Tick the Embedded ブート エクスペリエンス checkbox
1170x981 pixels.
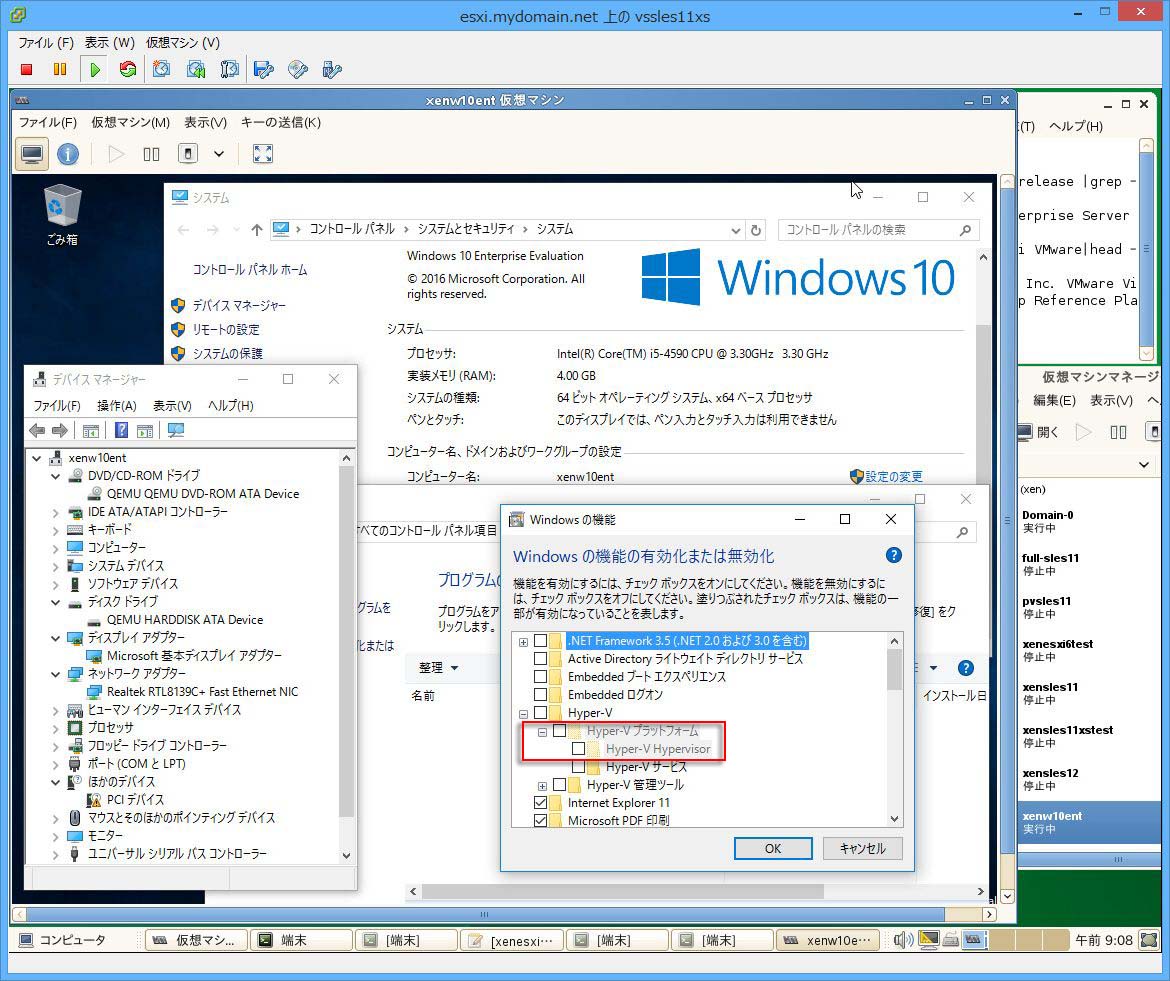coord(540,677)
